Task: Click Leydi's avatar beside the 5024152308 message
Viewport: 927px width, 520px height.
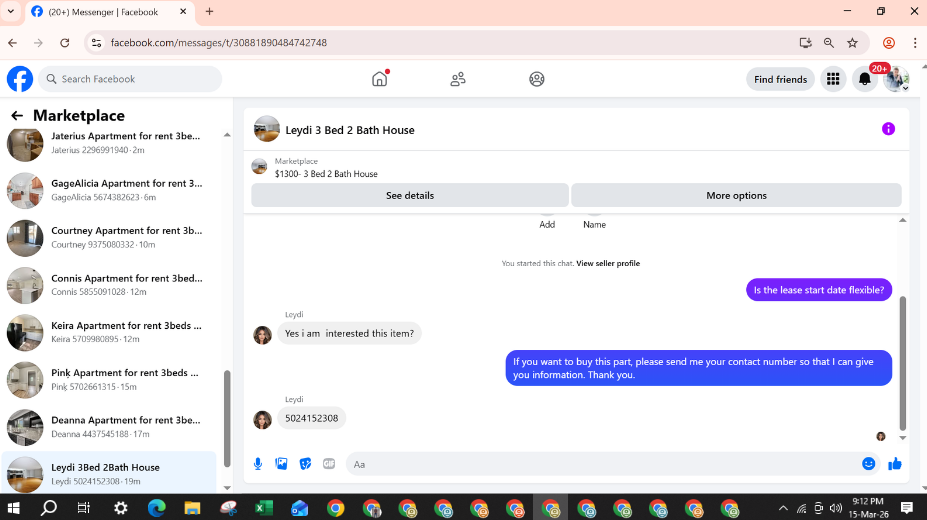Action: click(x=262, y=420)
